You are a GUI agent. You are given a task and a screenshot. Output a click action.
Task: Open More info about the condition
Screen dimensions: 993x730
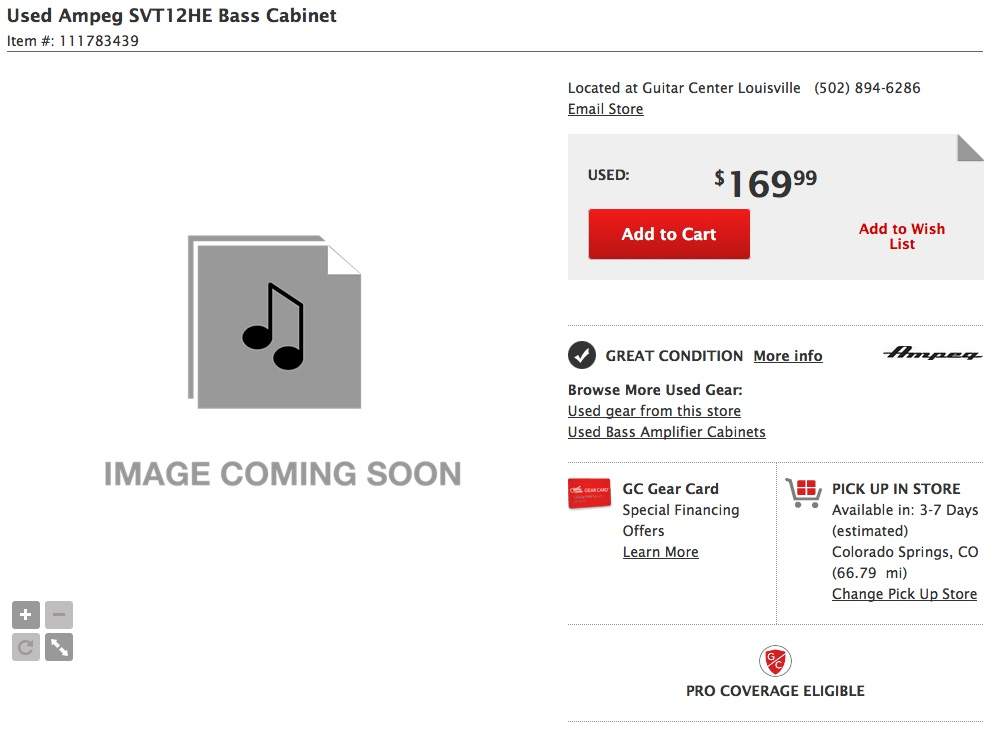788,356
